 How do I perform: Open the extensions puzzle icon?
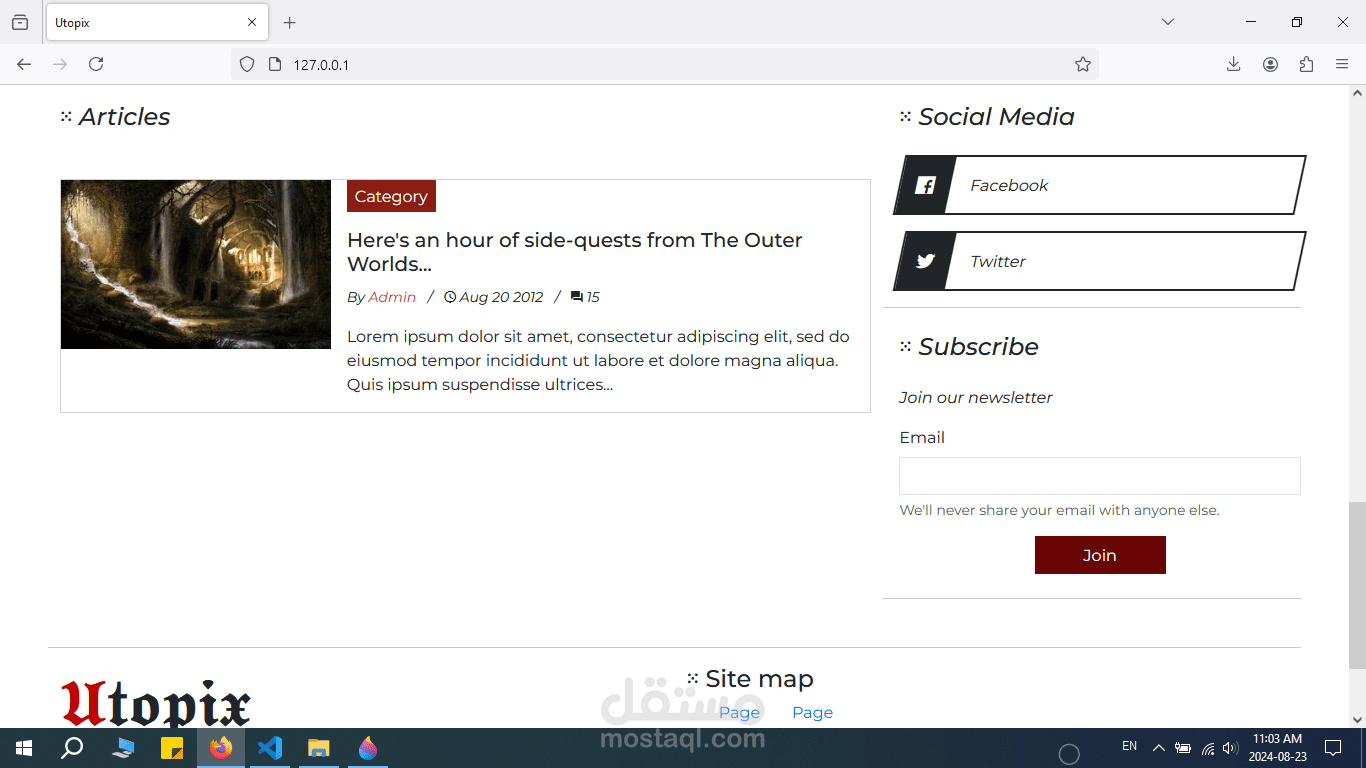(x=1306, y=64)
